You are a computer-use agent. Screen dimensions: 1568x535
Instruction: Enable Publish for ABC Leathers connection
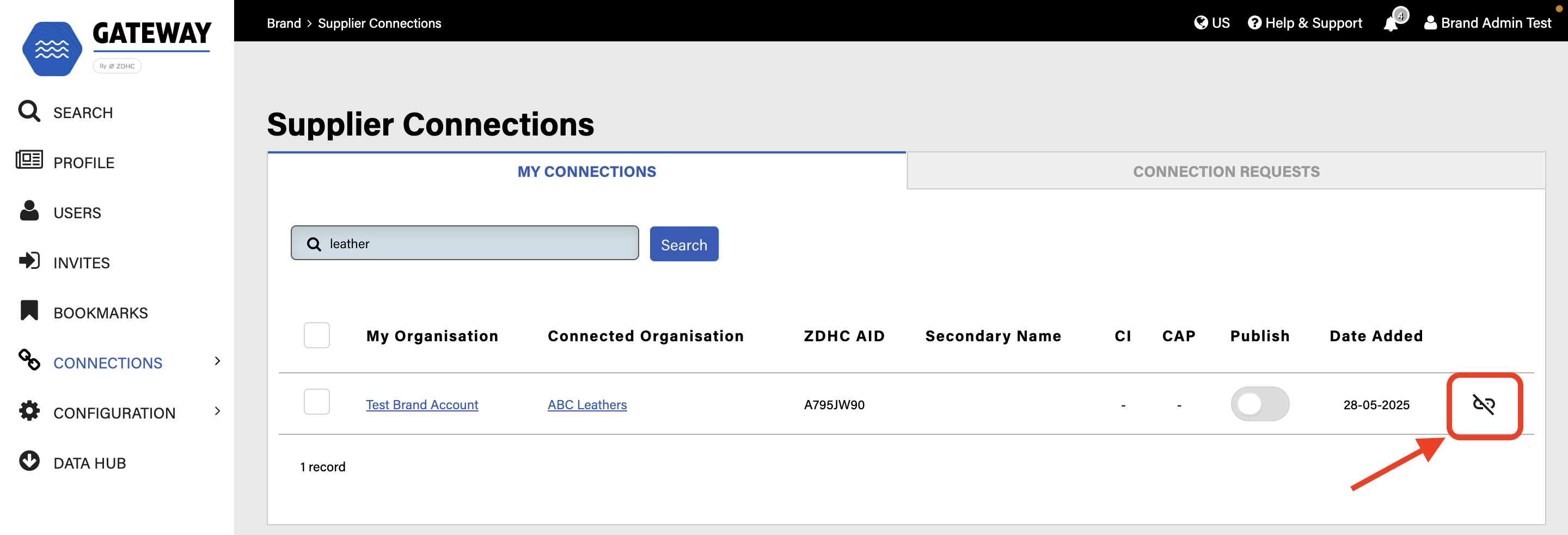coord(1260,403)
